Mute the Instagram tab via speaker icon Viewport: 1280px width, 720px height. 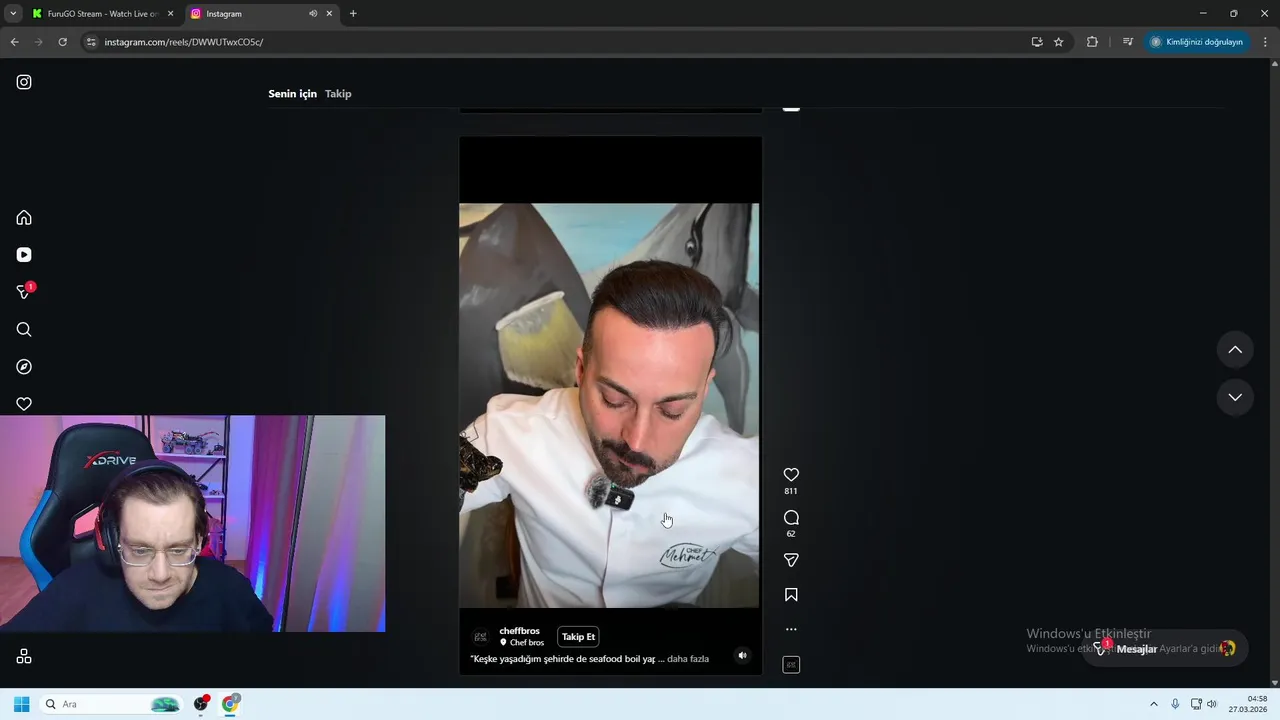coord(313,14)
